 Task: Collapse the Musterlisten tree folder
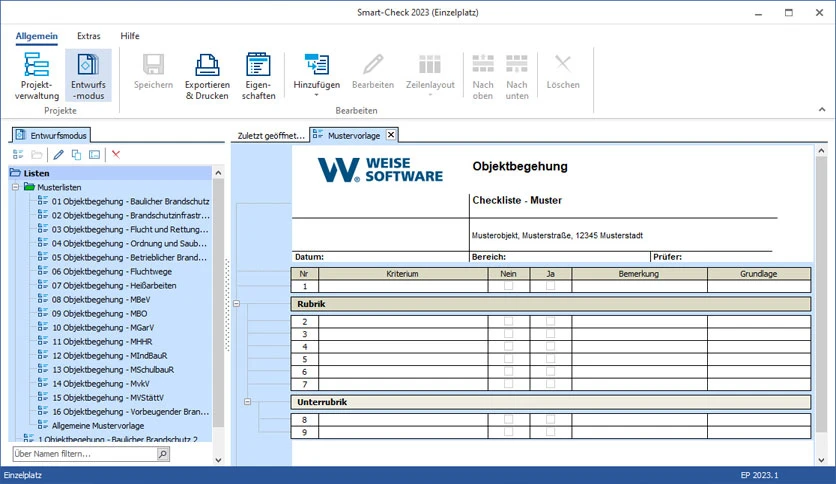coord(15,187)
